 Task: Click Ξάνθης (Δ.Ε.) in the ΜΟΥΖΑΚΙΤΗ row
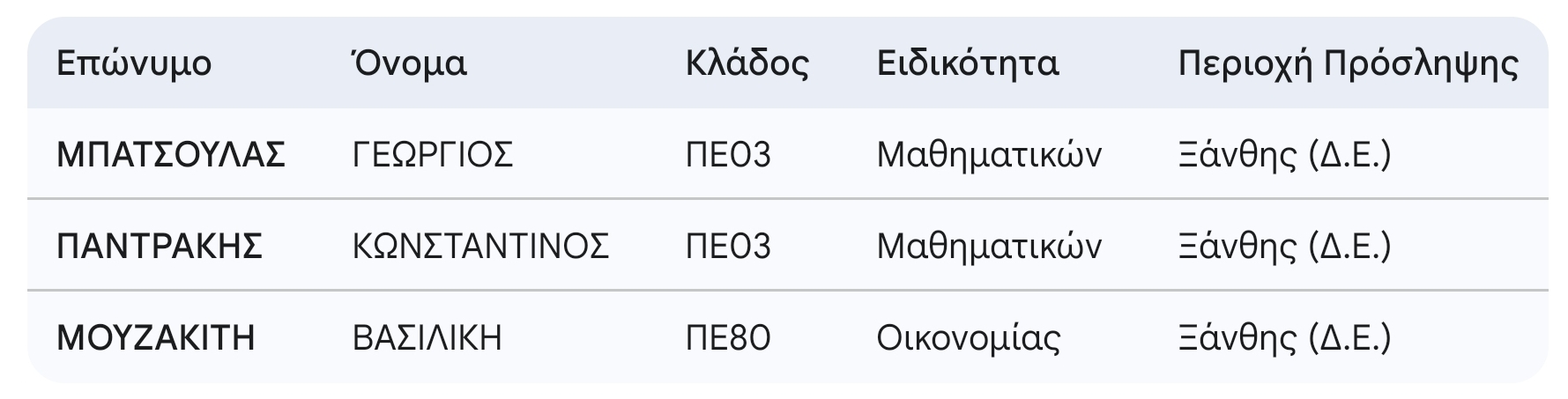1284,338
